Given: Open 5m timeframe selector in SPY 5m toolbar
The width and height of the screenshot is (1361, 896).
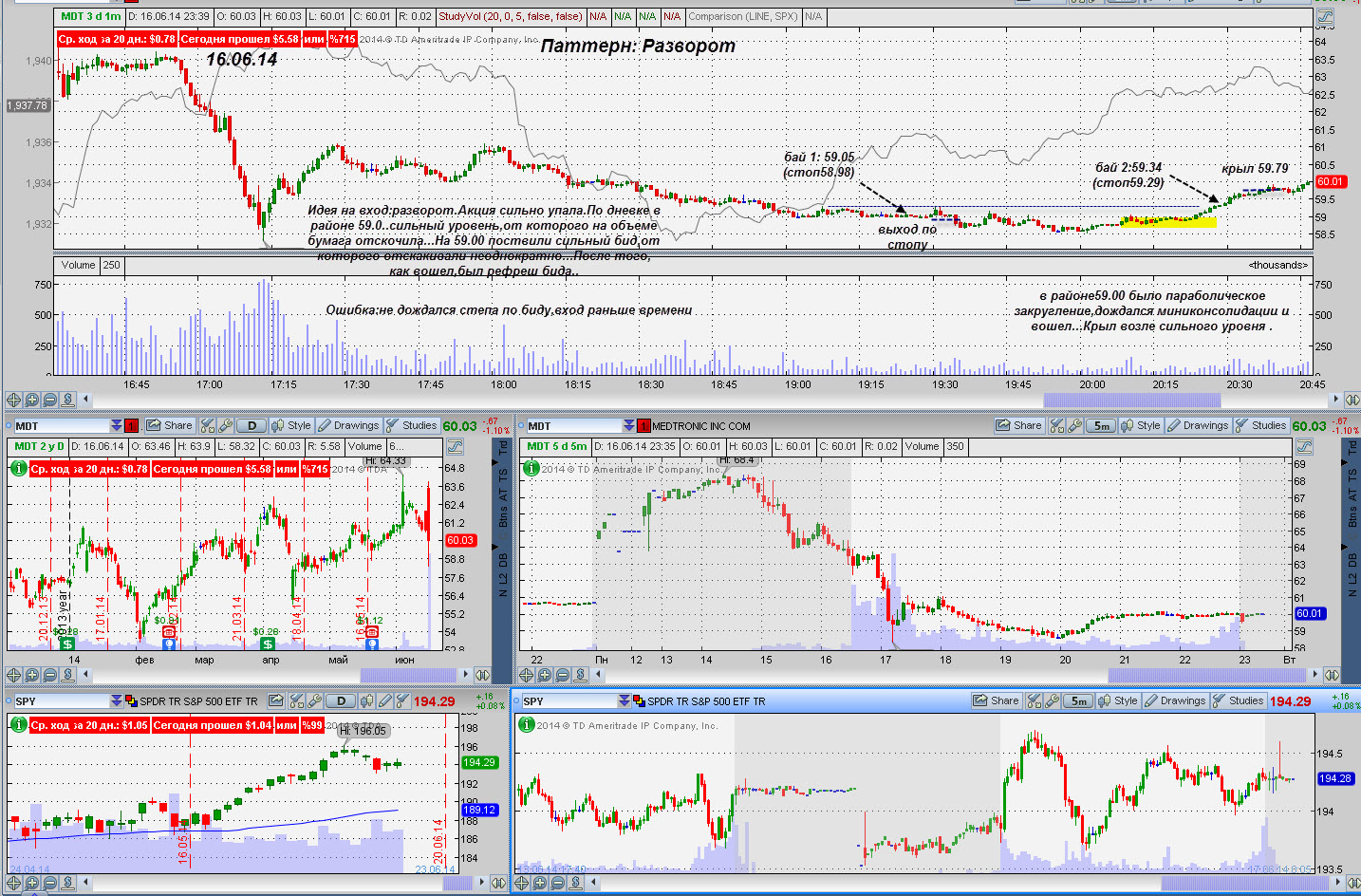Looking at the screenshot, I should pyautogui.click(x=1078, y=700).
